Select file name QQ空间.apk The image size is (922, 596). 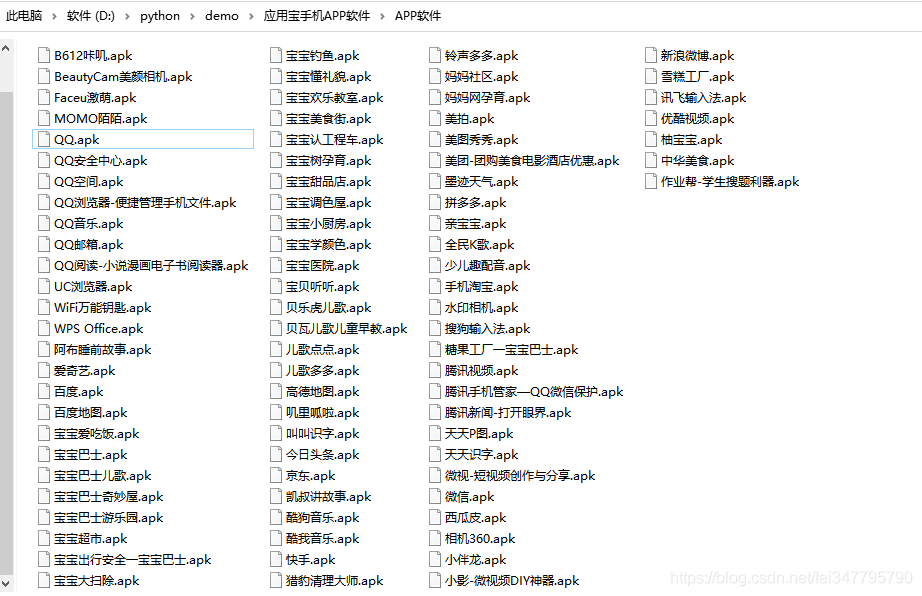(x=89, y=182)
